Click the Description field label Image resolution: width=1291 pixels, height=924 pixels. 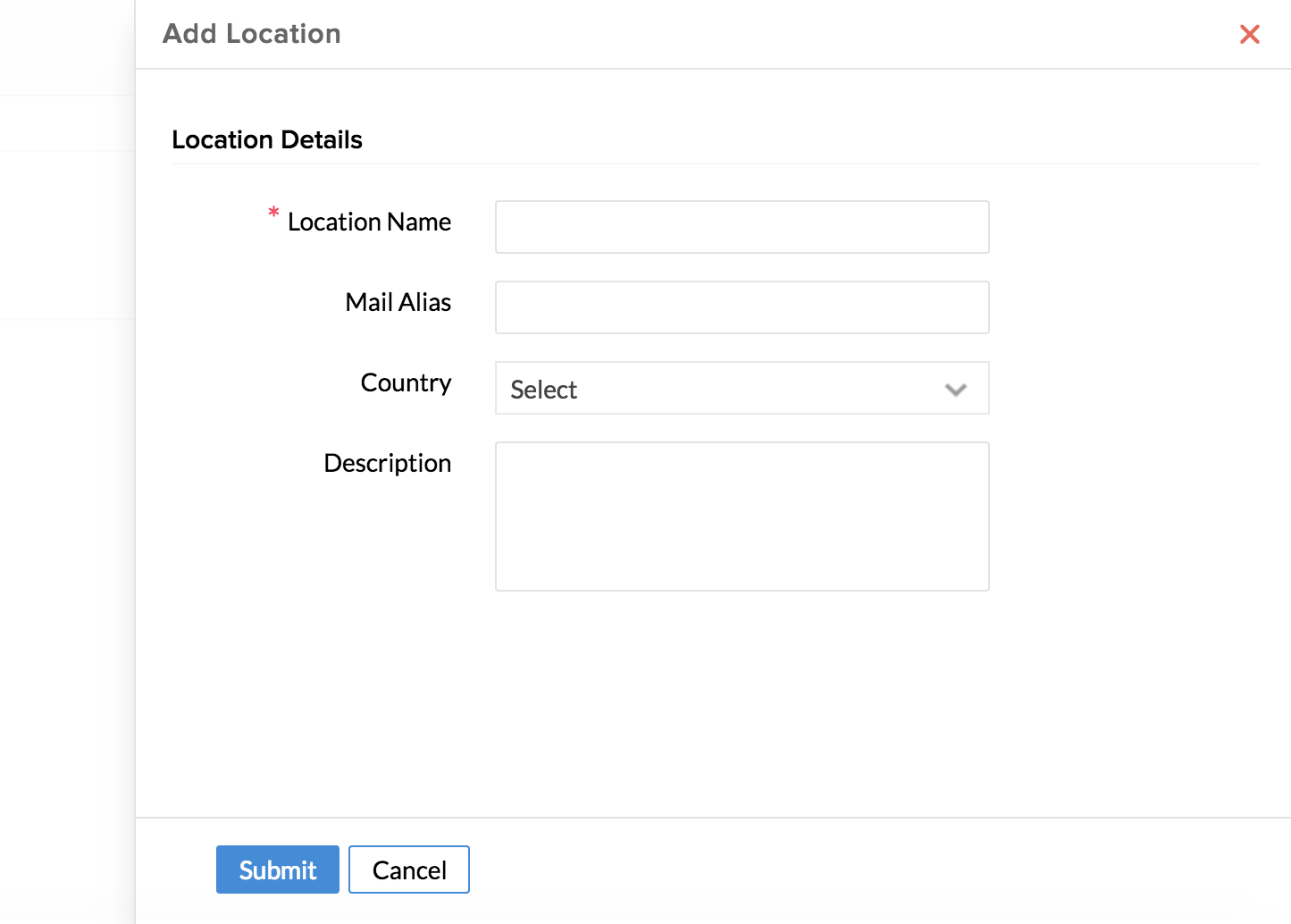387,463
